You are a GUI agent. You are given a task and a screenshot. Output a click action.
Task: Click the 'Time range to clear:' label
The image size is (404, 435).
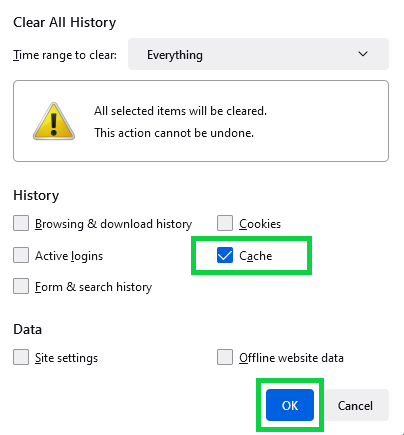coord(65,55)
